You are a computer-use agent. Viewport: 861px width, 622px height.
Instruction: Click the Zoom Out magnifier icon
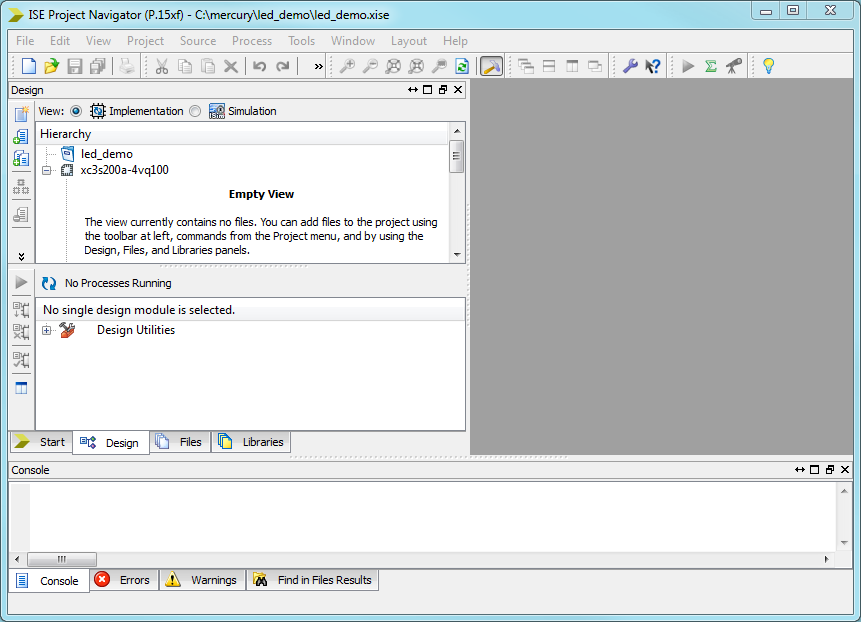[370, 66]
